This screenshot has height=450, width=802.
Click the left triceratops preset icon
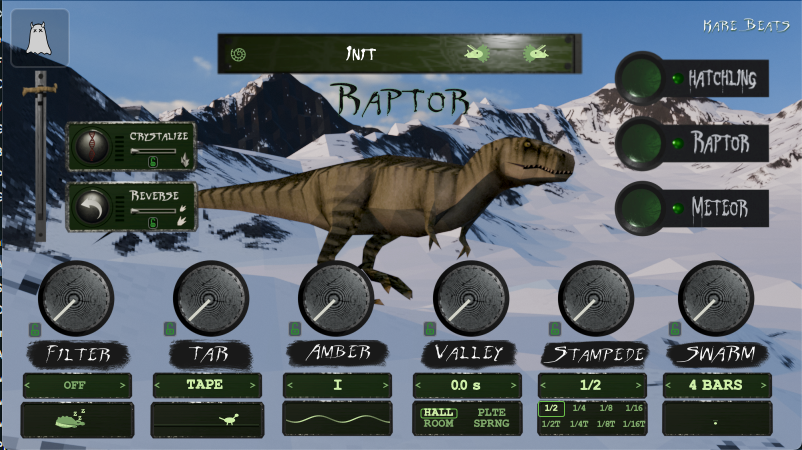pos(477,52)
